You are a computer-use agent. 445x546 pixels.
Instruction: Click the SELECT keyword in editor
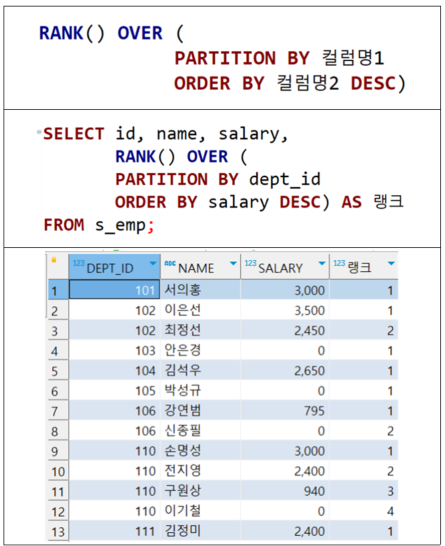pyautogui.click(x=74, y=134)
